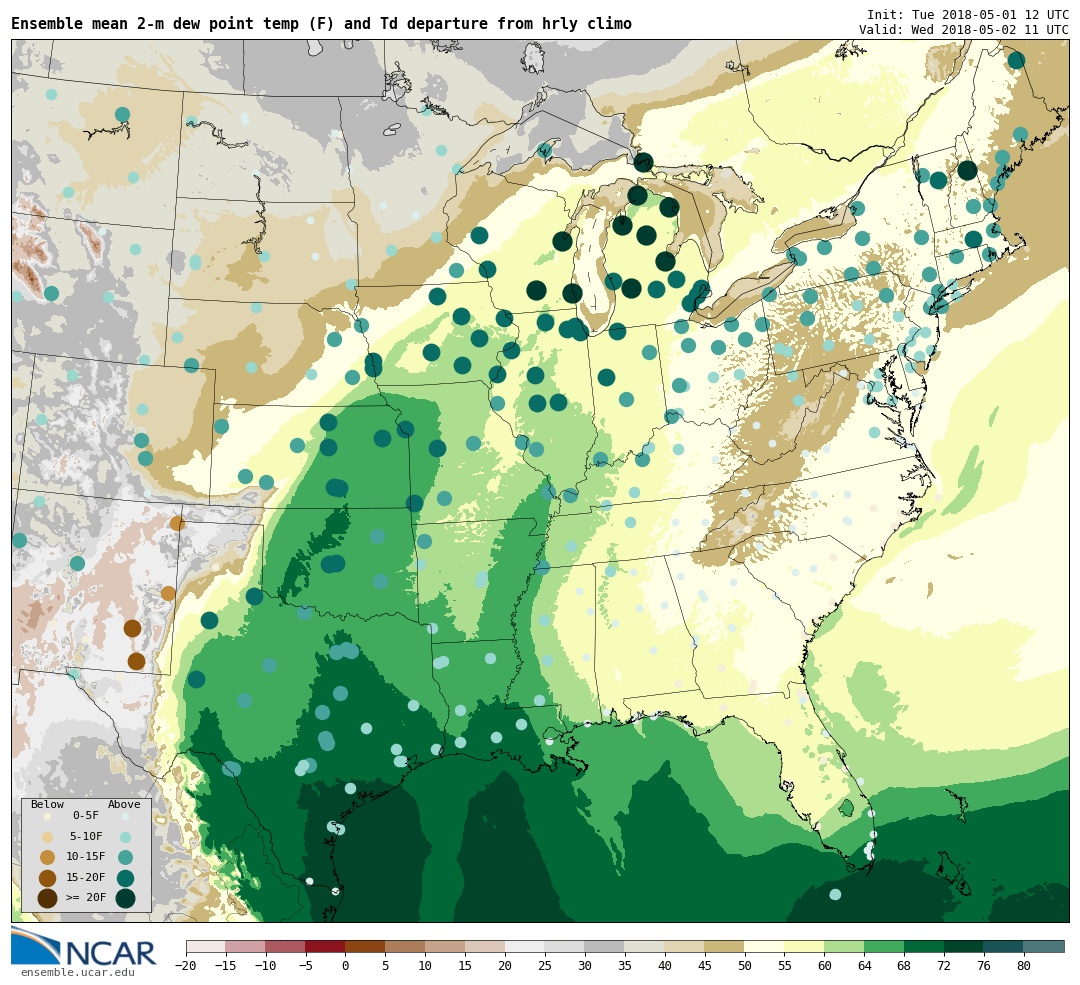Pick the colorbar swatch between 35 and 40
This screenshot has width=1080, height=985.
point(645,946)
